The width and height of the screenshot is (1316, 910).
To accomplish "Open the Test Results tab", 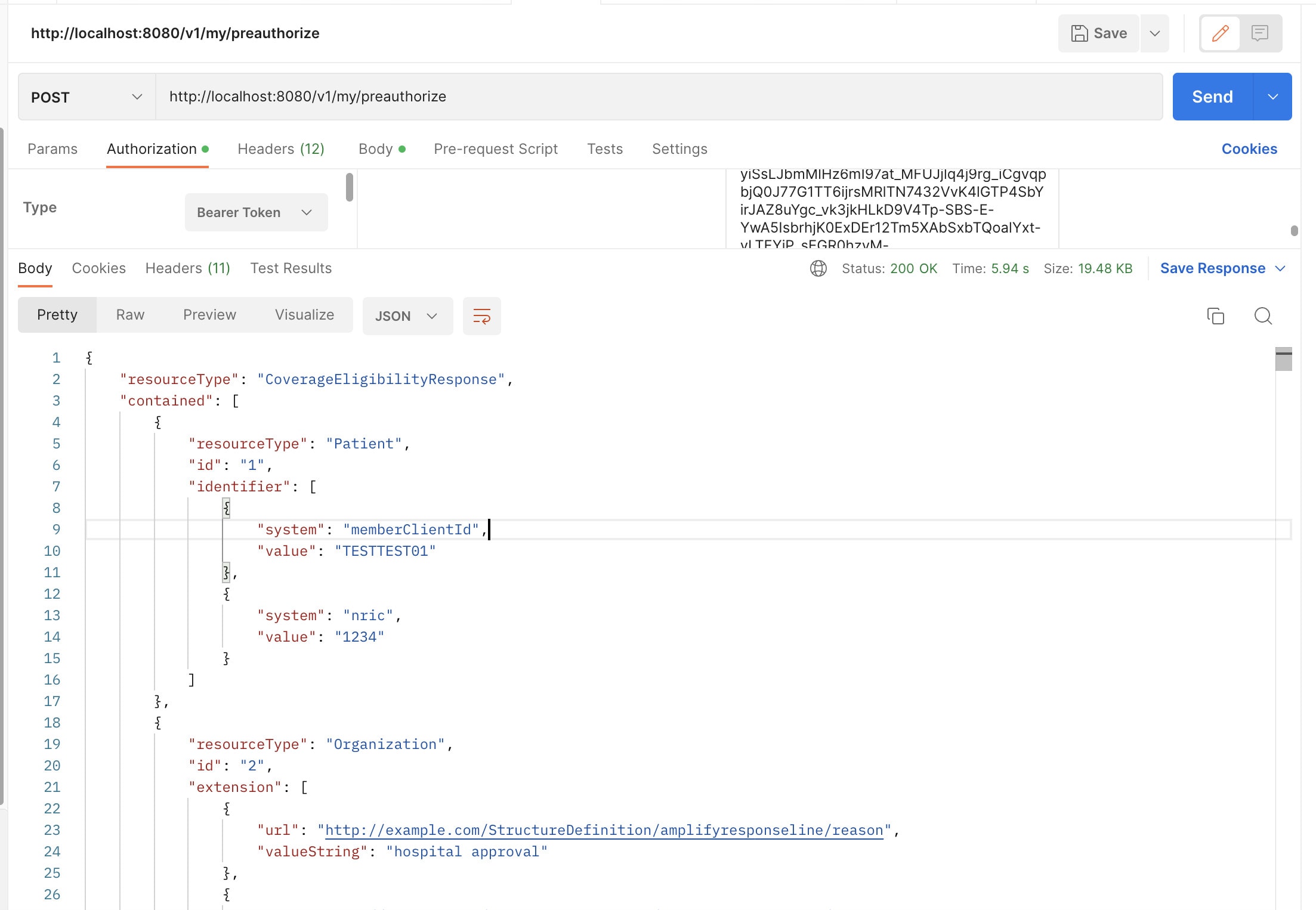I will (291, 268).
